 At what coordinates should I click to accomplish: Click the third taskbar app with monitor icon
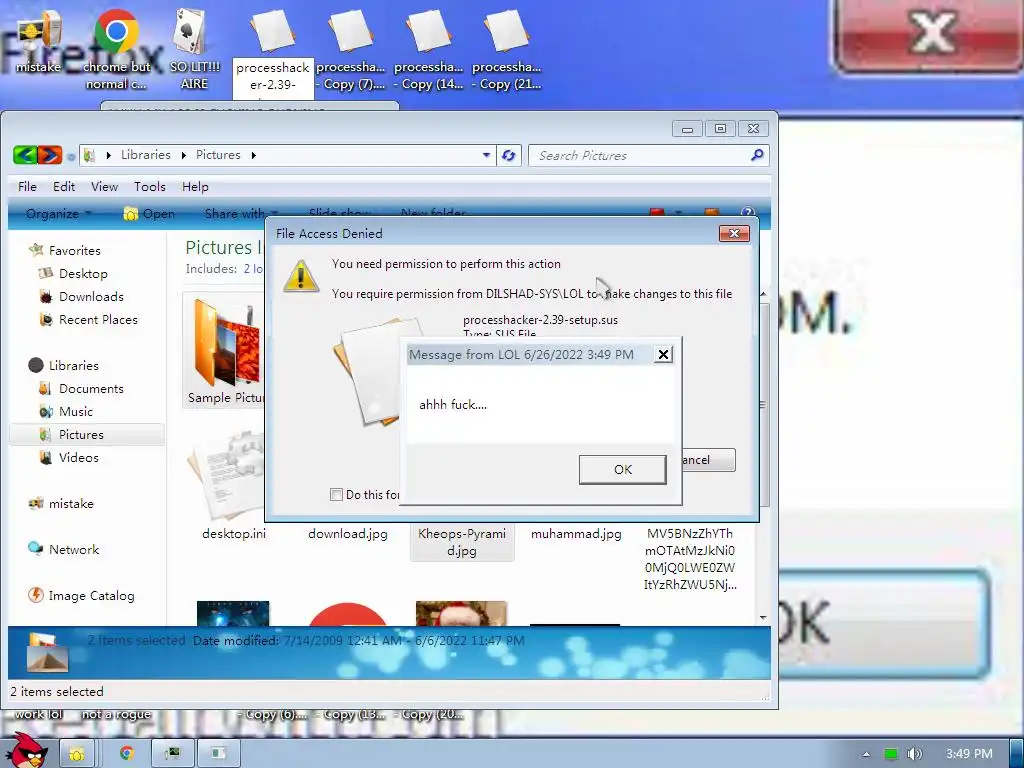172,754
